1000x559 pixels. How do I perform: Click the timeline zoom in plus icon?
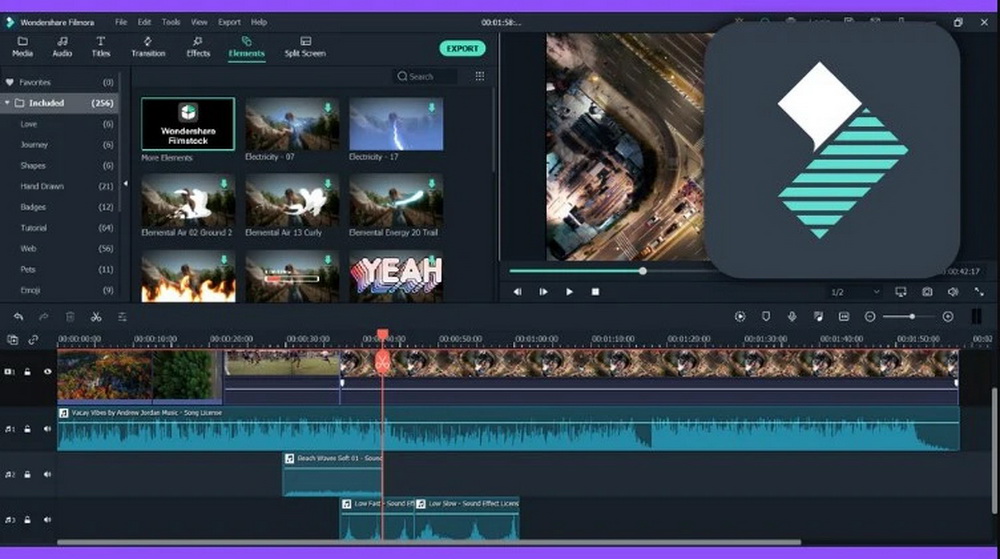click(x=948, y=317)
